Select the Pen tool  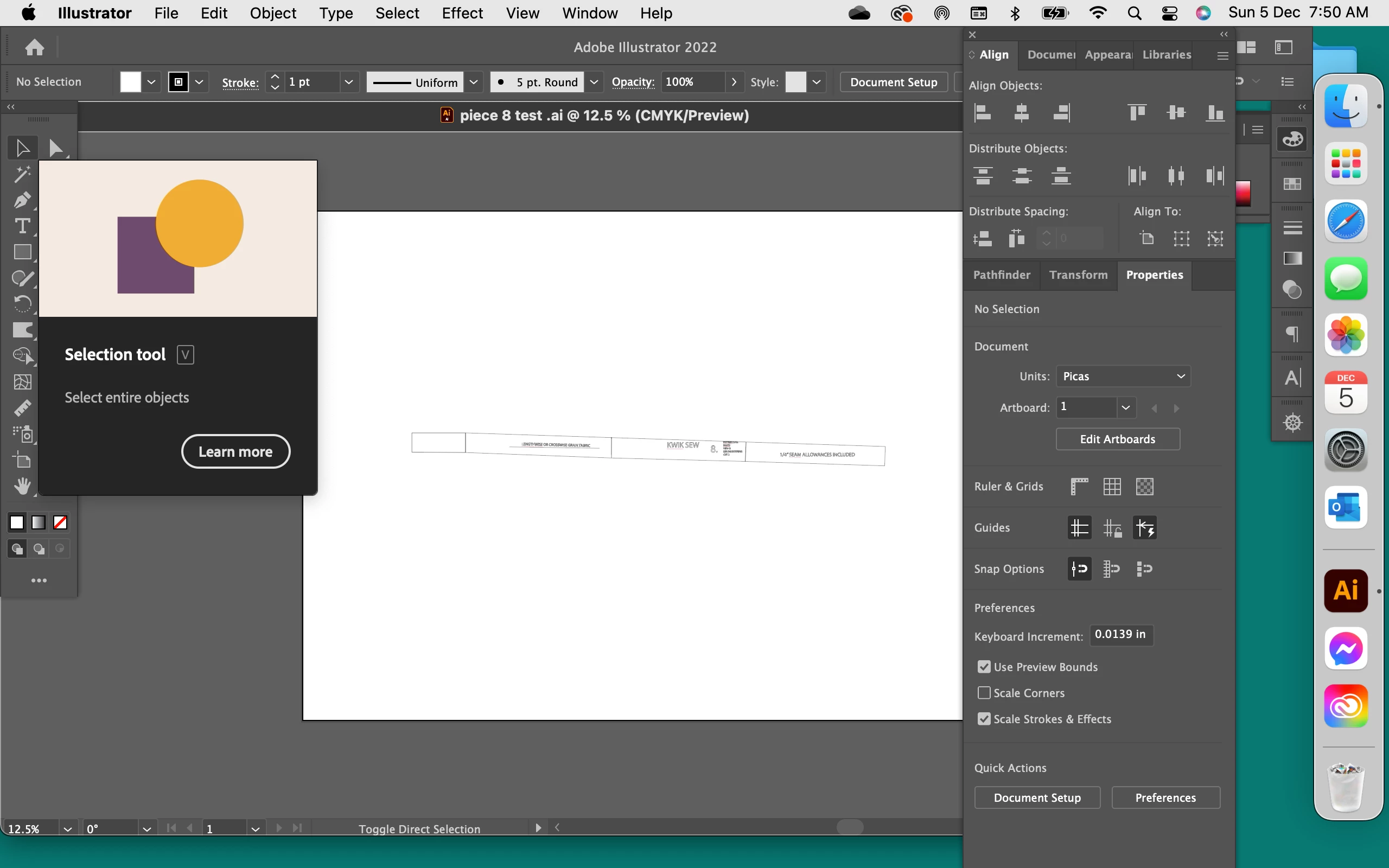pos(22,200)
